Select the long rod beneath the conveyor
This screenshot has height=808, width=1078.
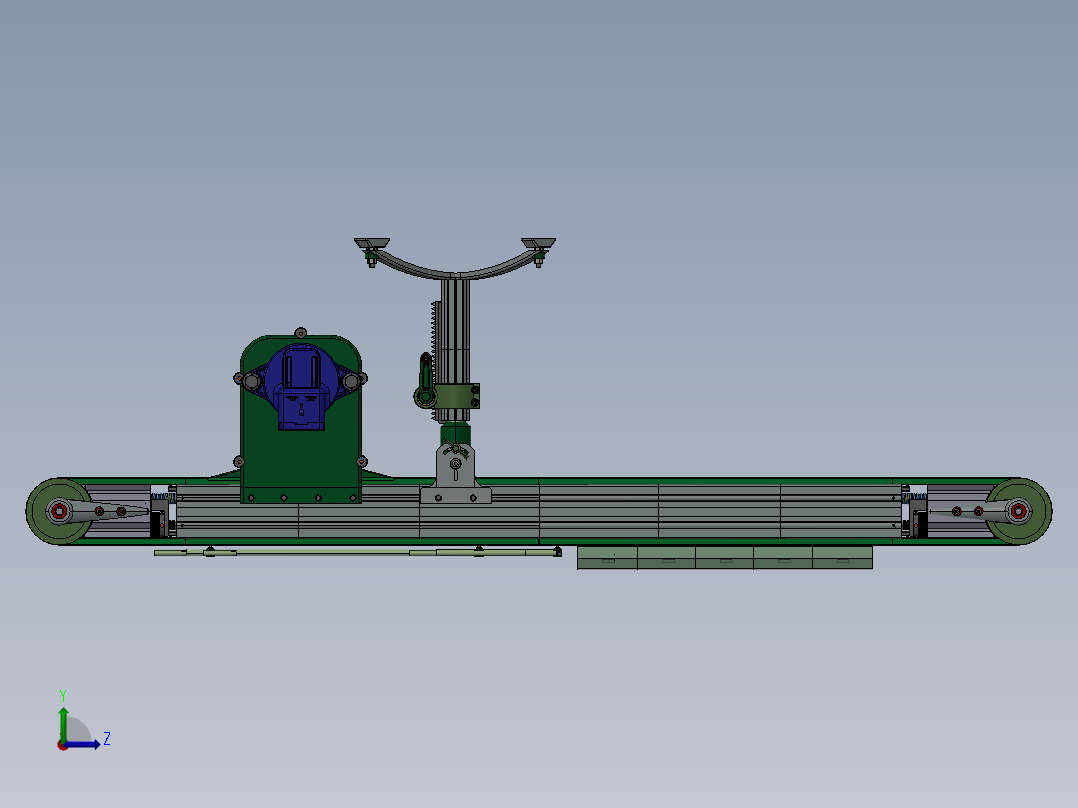tap(358, 552)
